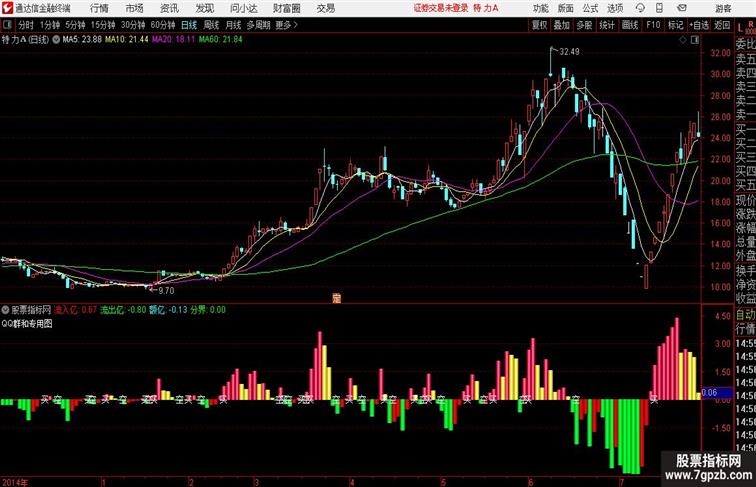
Task: Click the 画线 drawing tool button
Action: [x=630, y=25]
